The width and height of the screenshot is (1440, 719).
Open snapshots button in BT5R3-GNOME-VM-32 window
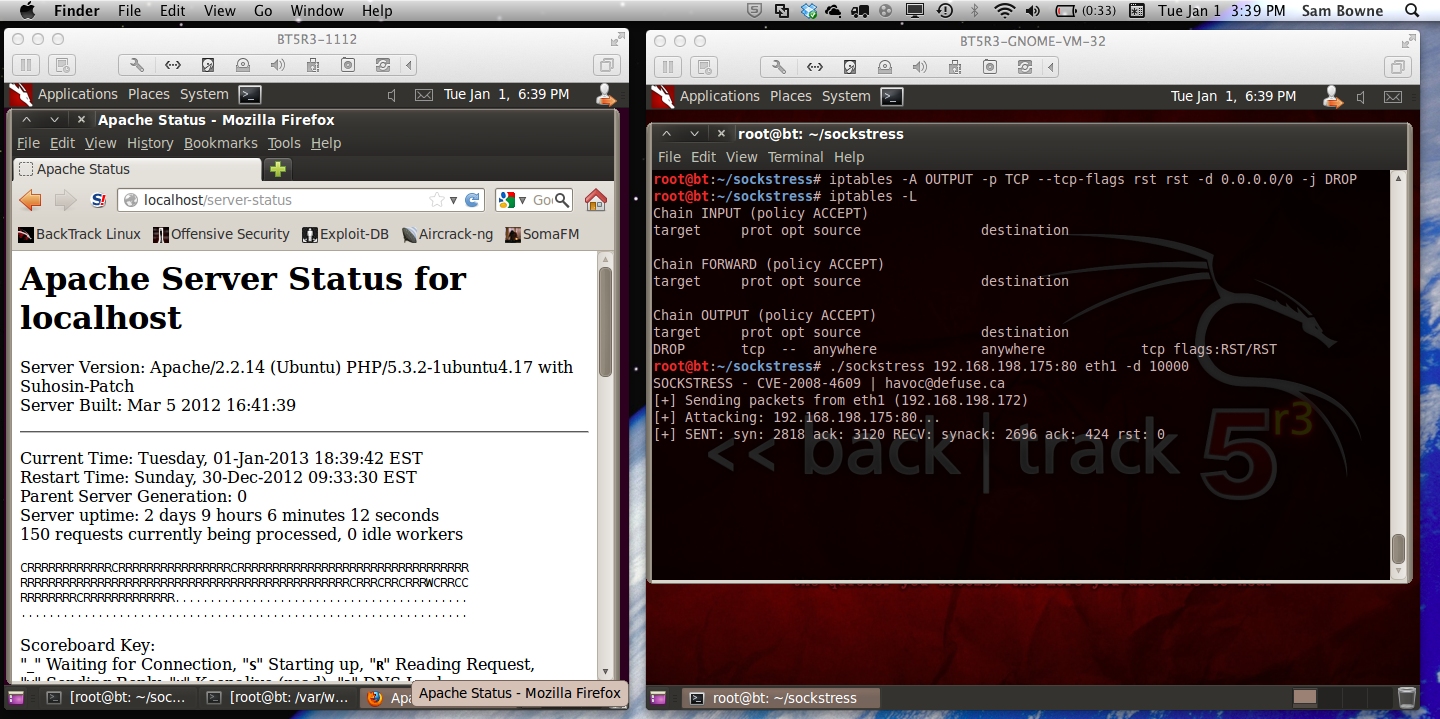[x=704, y=67]
